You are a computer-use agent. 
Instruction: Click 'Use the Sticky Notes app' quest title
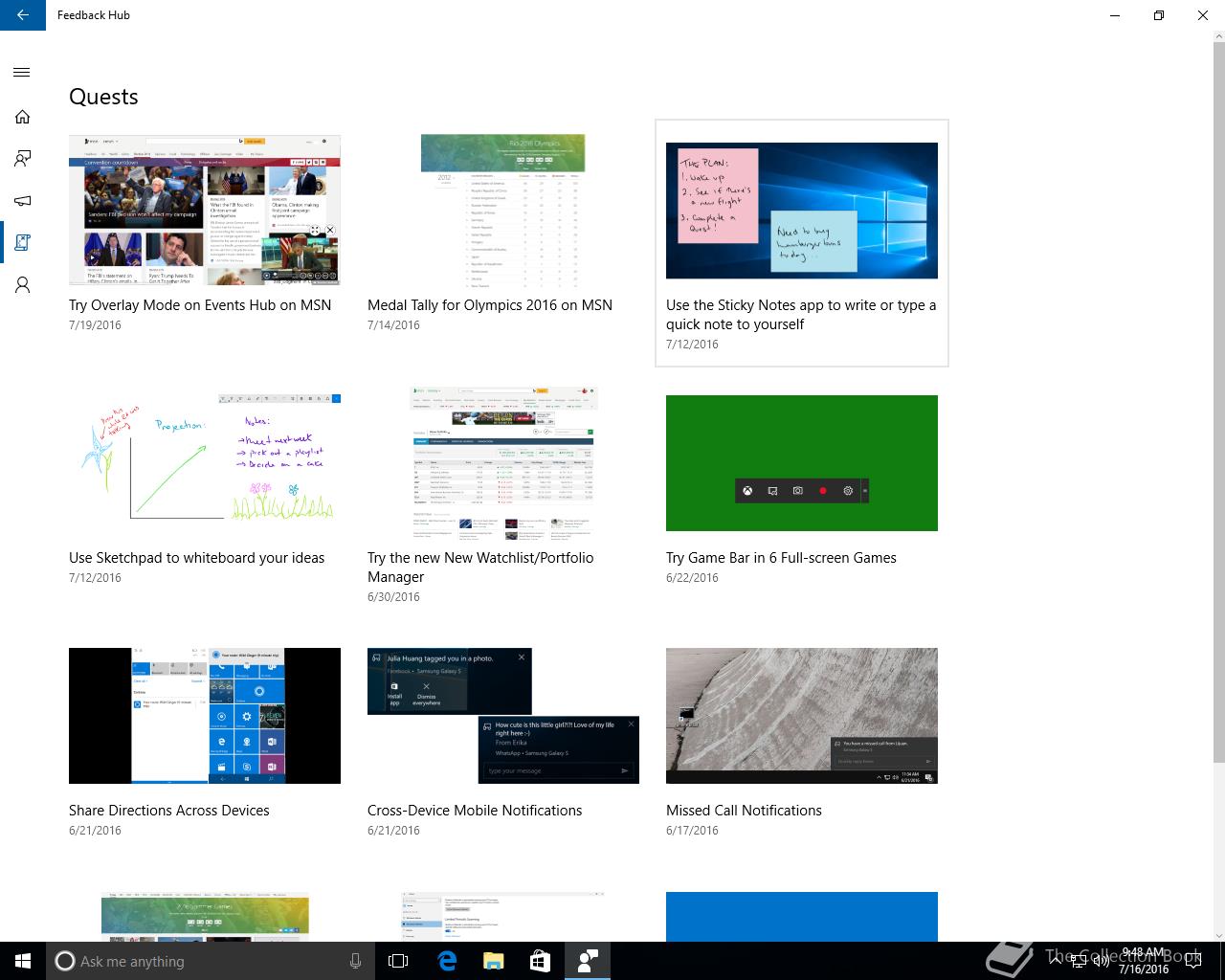[801, 315]
